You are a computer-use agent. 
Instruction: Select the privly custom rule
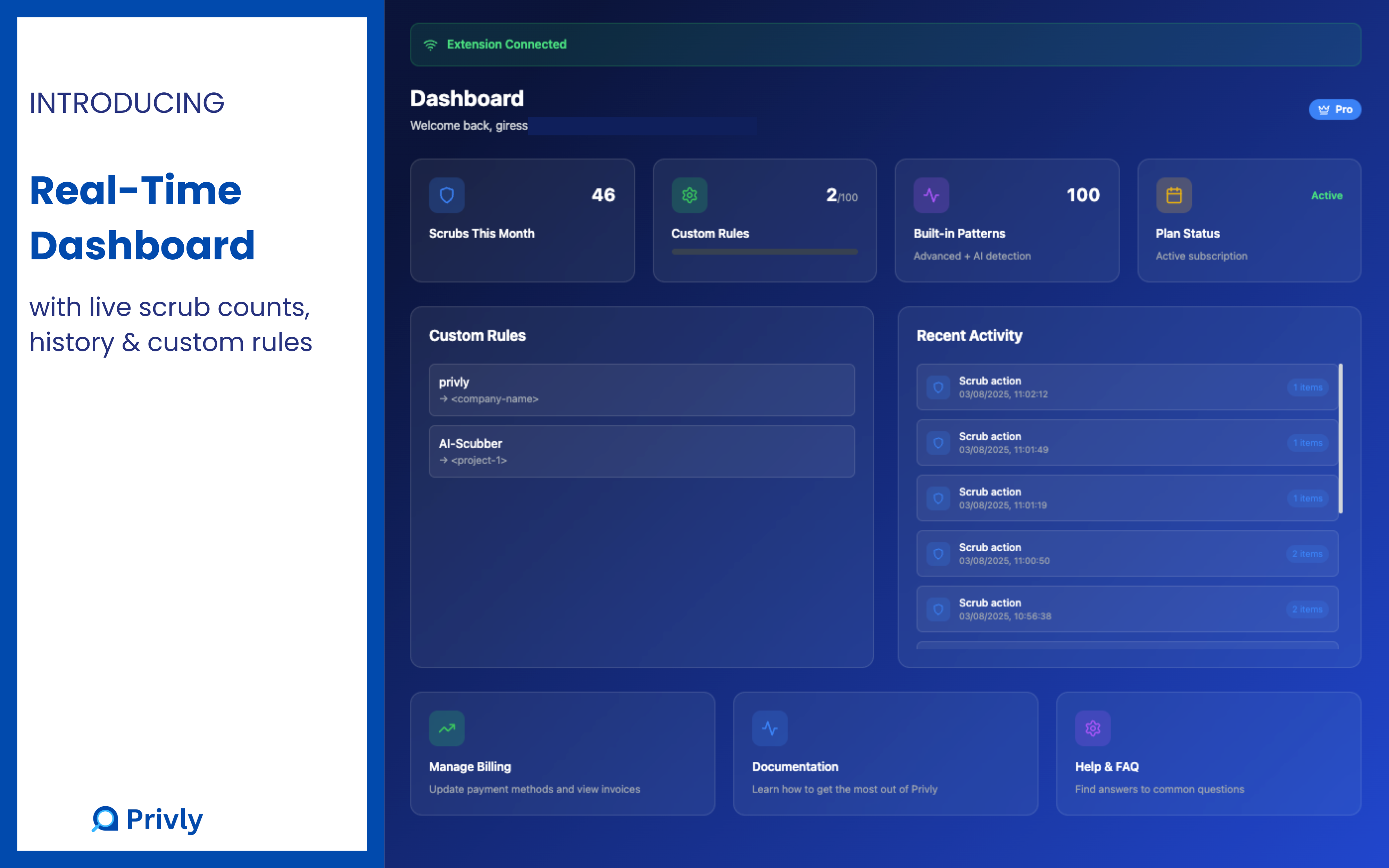(642, 390)
